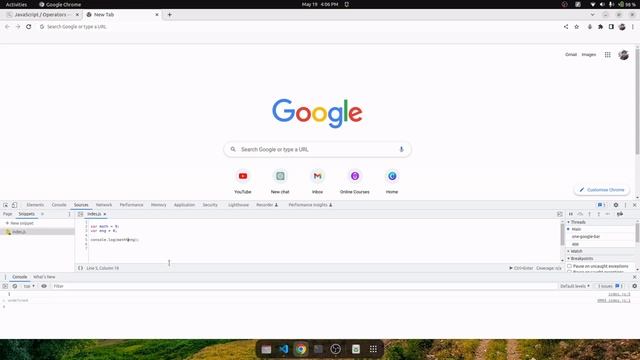
Task: Switch to the Lighthouse panel tab
Action: click(x=238, y=205)
